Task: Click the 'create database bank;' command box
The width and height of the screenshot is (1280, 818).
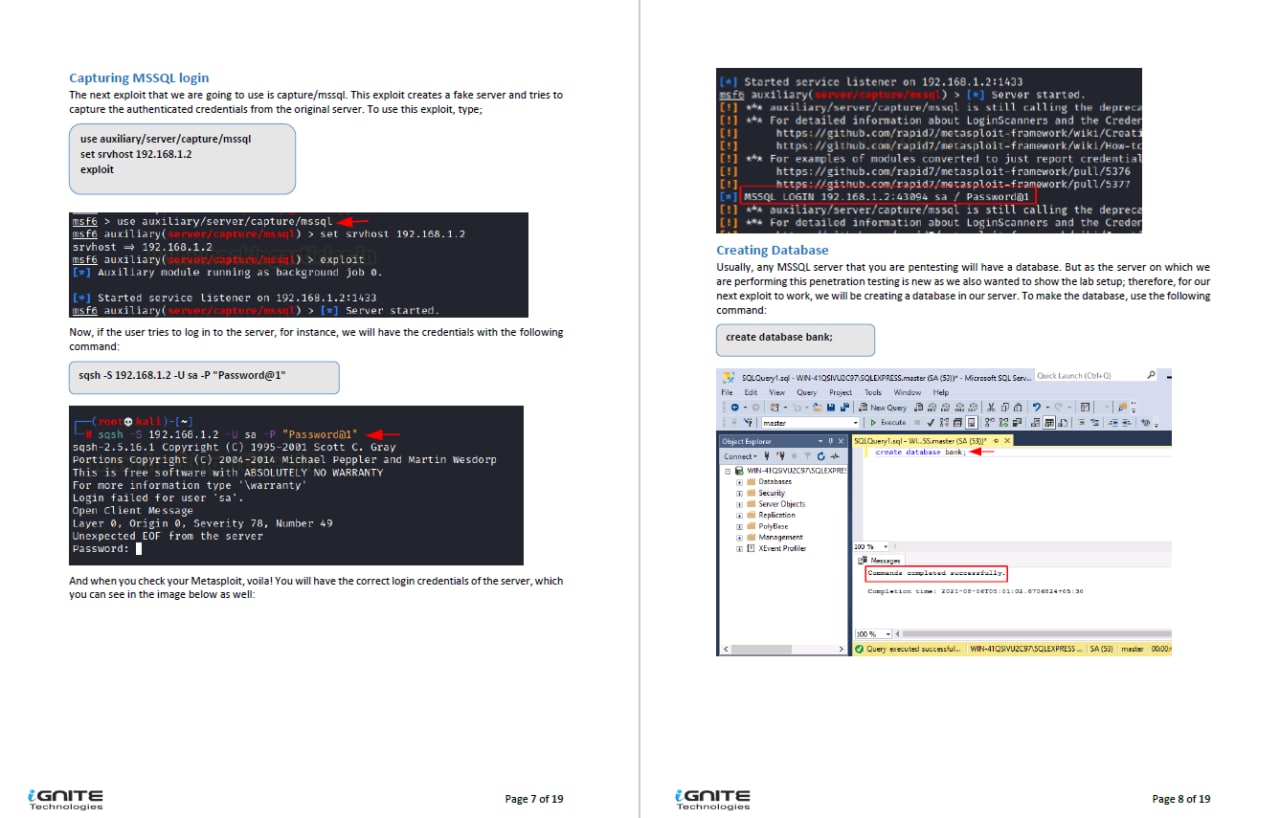Action: [x=795, y=339]
